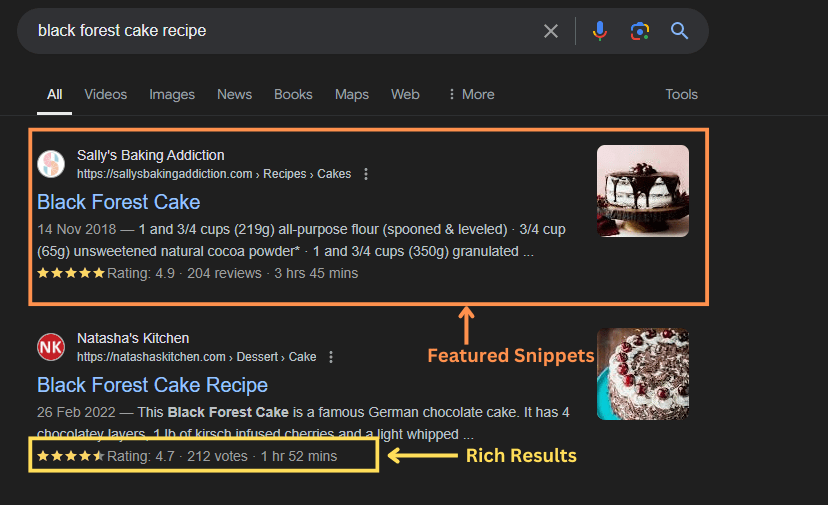
Task: Click the Sally's Baking Addiction site favicon
Action: (x=51, y=164)
